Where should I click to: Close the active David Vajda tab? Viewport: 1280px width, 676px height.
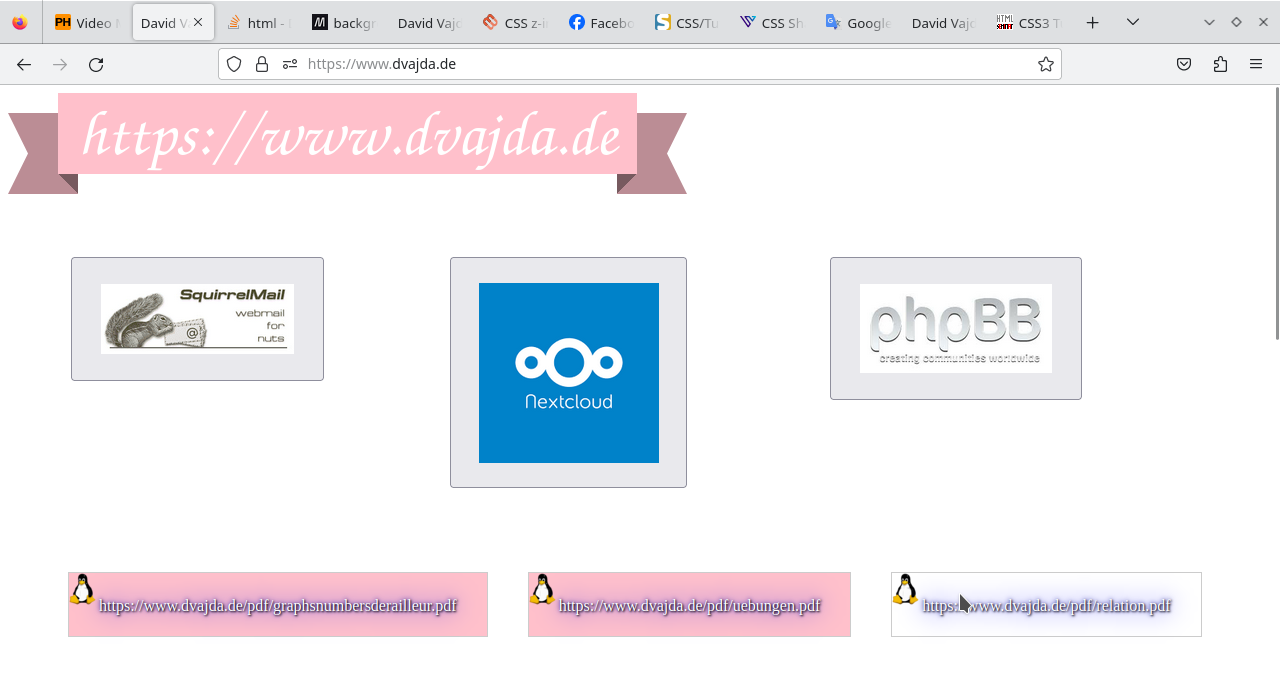[198, 22]
